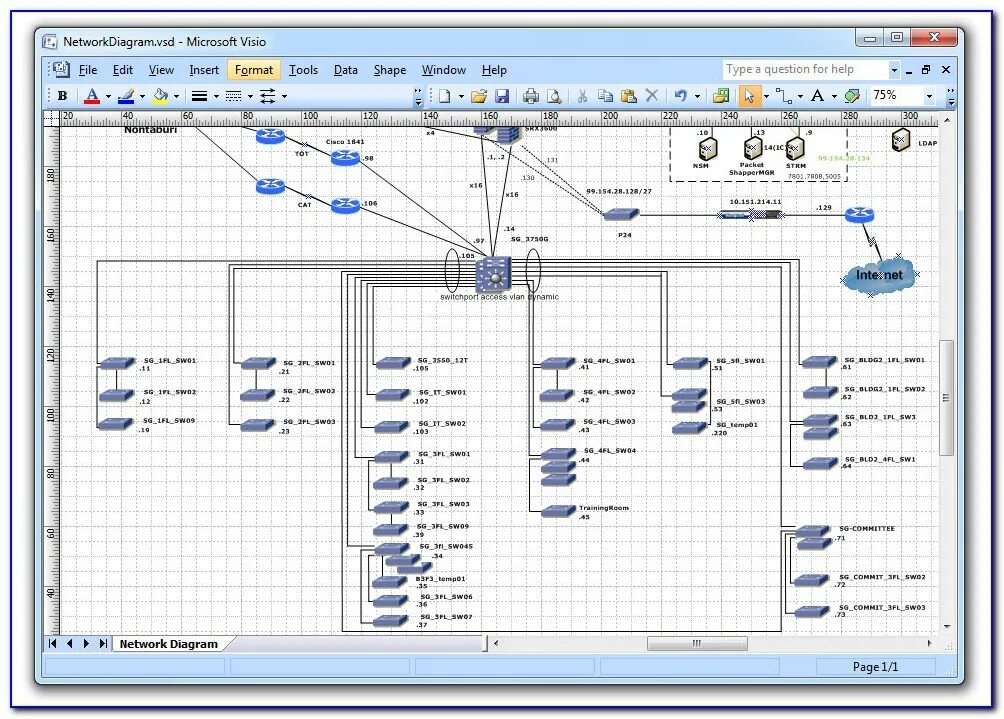The height and width of the screenshot is (719, 1004).
Task: Go to the previous page tab
Action: pos(69,643)
